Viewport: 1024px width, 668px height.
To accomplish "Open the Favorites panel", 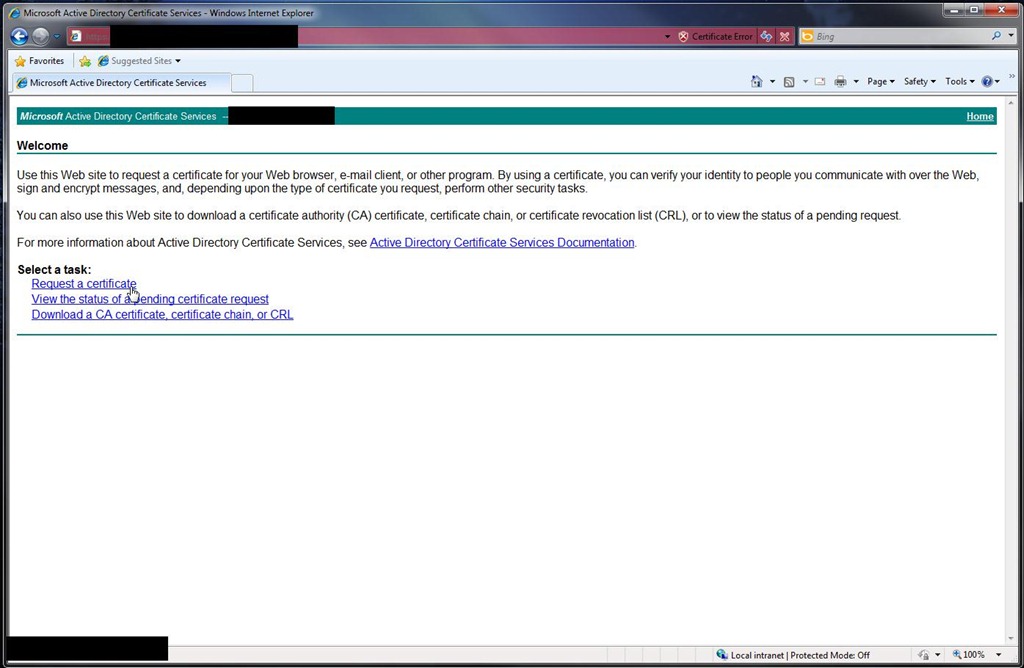I will [40, 61].
